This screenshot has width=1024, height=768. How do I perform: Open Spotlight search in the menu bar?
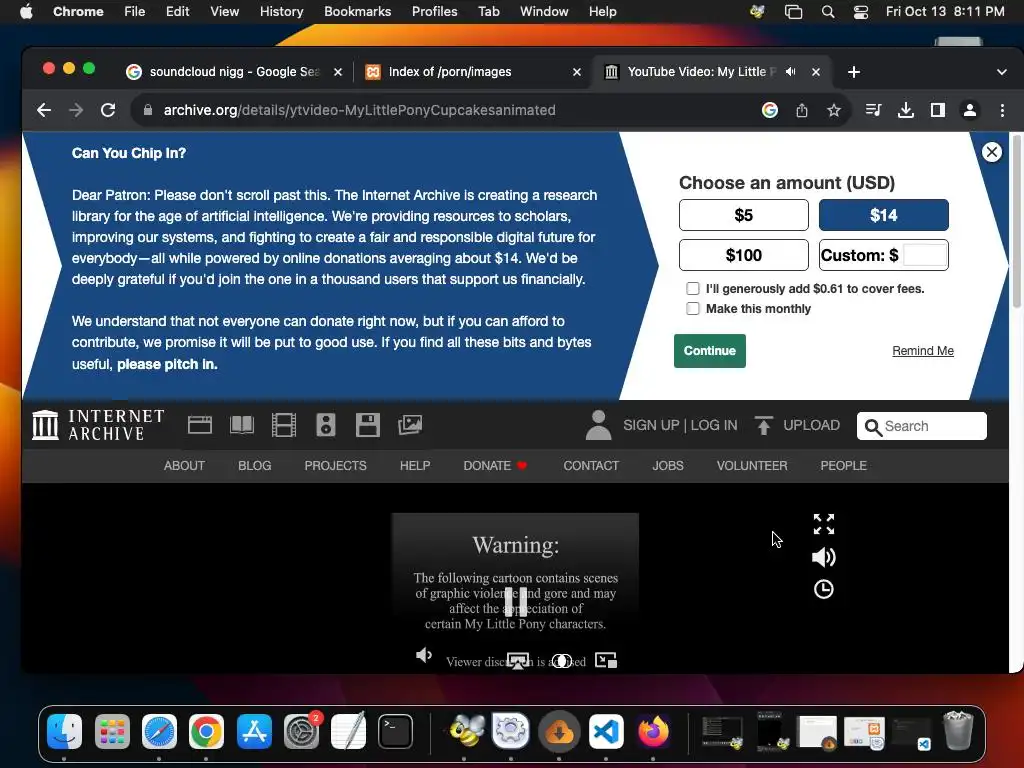click(x=827, y=11)
